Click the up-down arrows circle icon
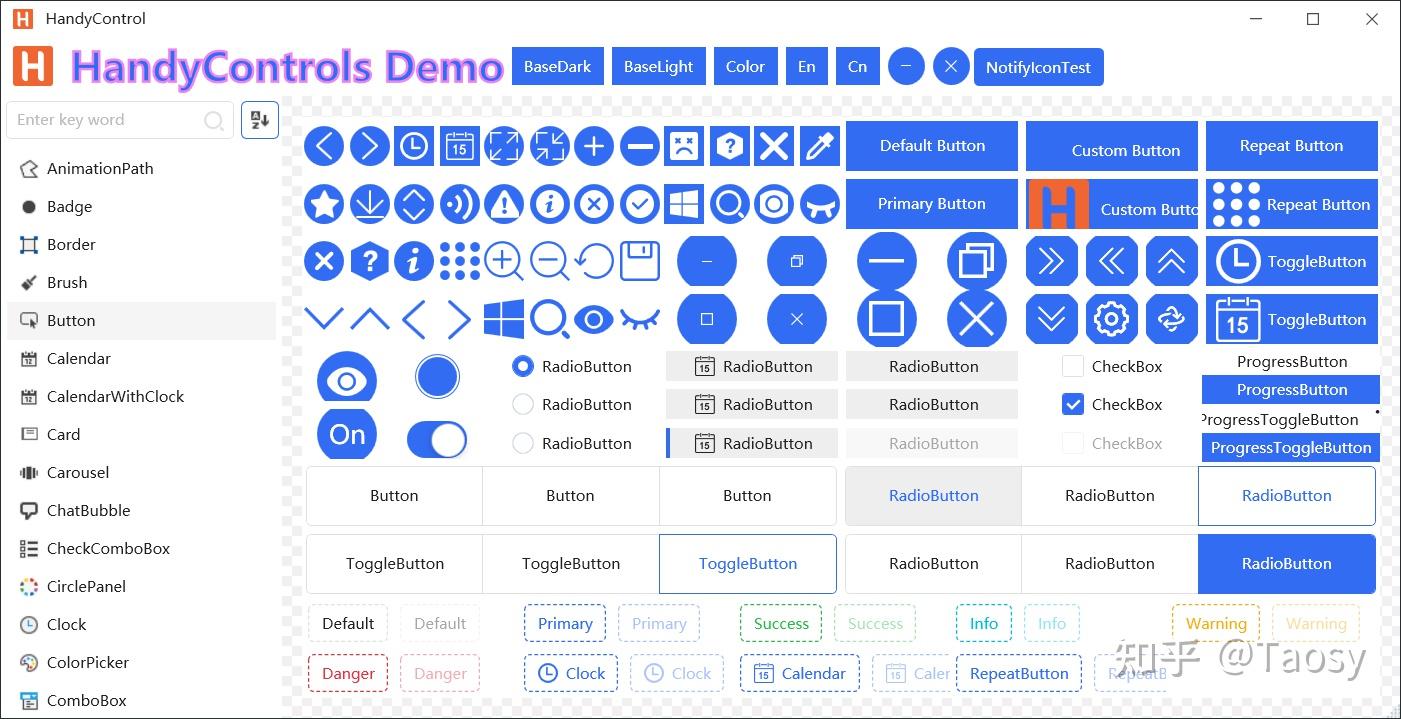1401x719 pixels. point(414,204)
